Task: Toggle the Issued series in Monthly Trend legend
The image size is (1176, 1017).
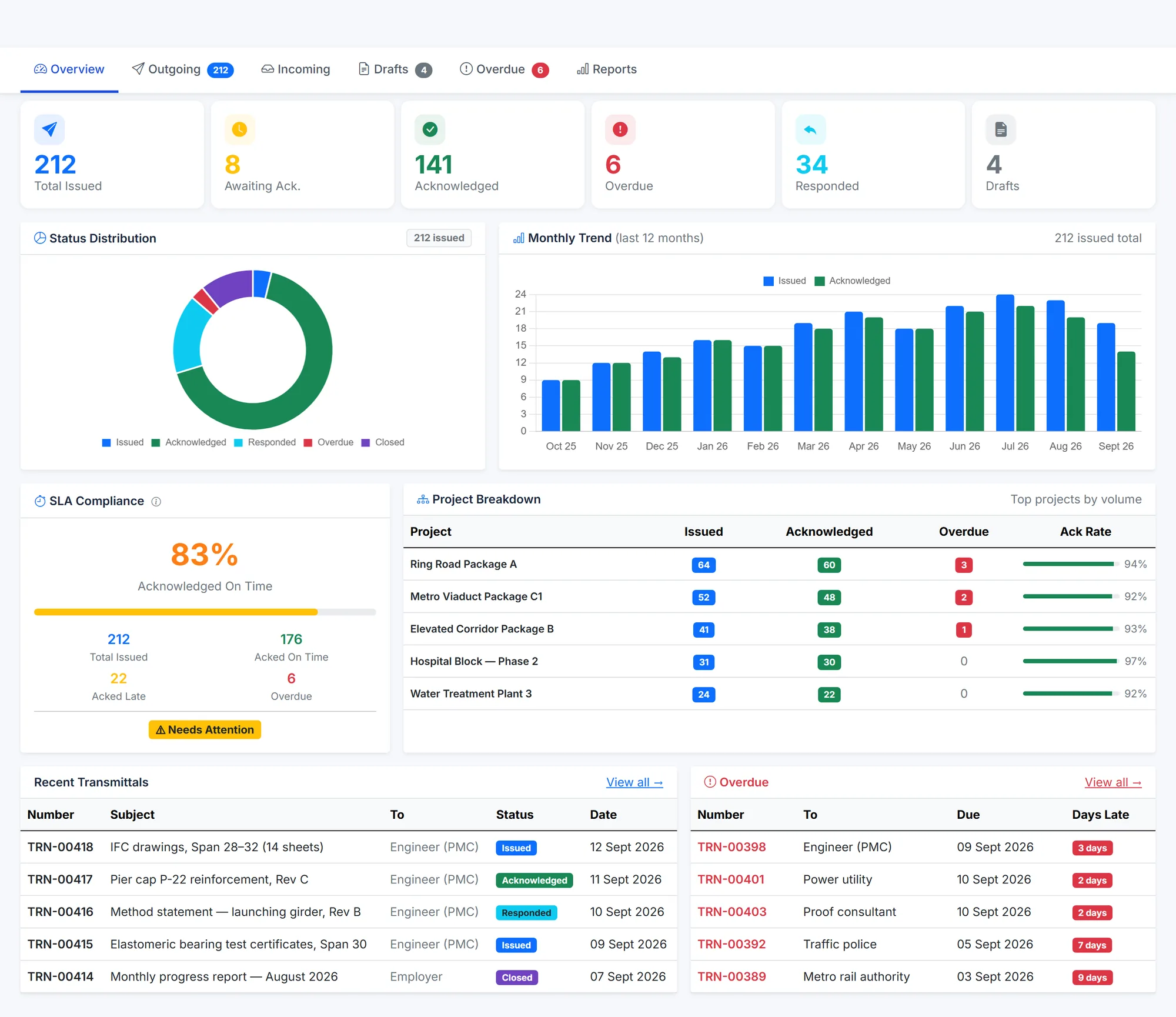Action: pos(784,281)
